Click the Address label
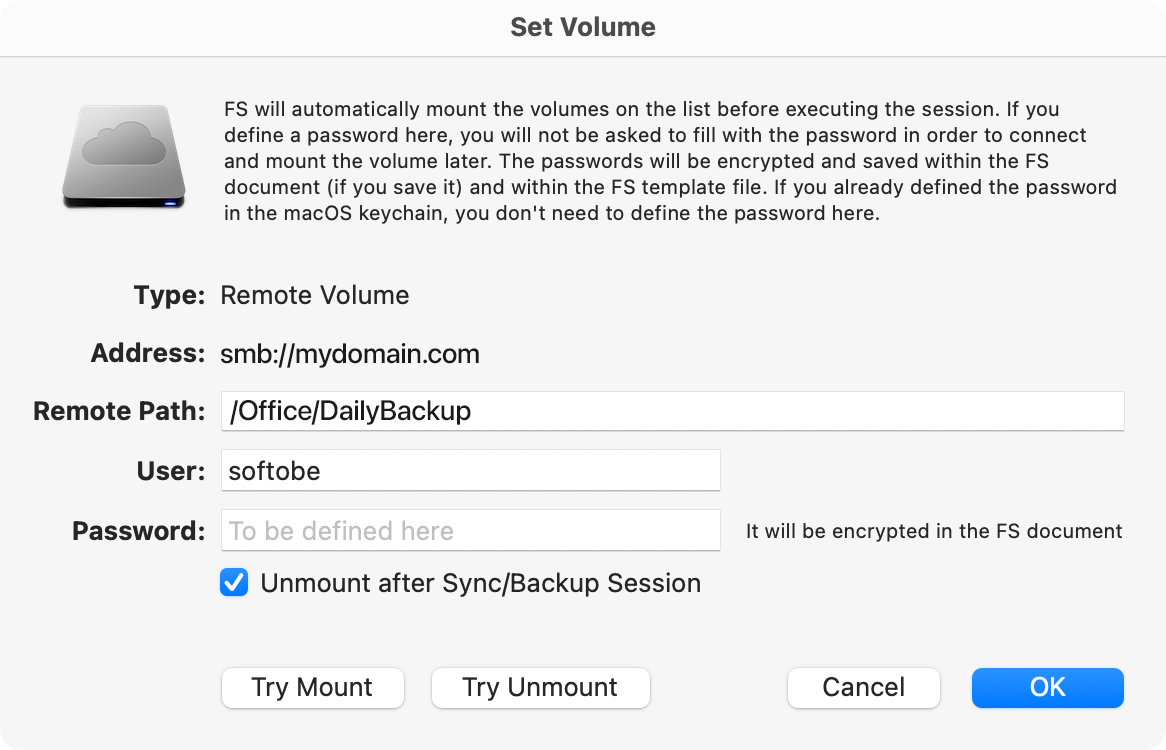 pyautogui.click(x=147, y=353)
